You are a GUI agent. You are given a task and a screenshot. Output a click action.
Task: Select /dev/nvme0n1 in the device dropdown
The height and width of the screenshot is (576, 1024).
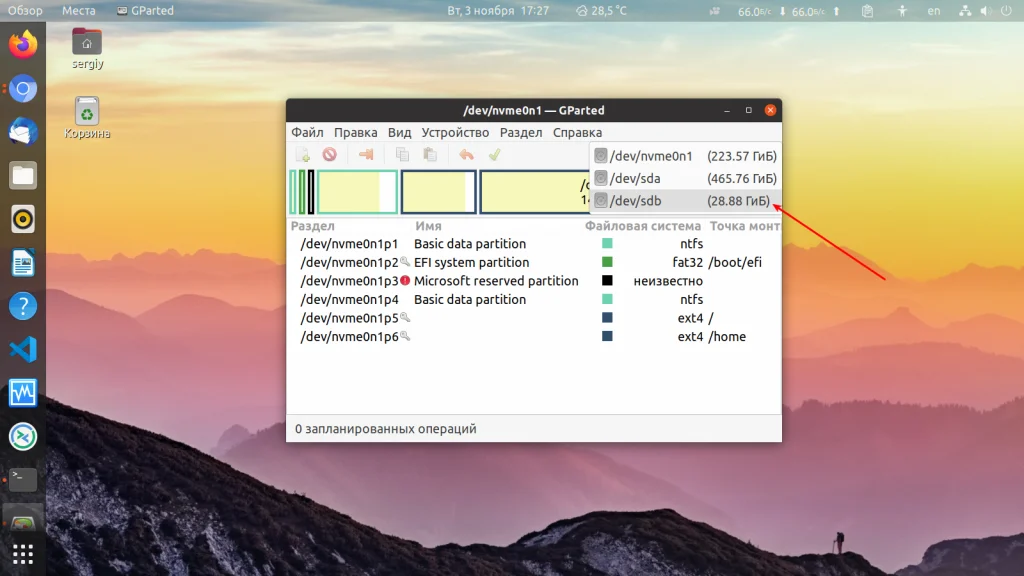pos(685,156)
